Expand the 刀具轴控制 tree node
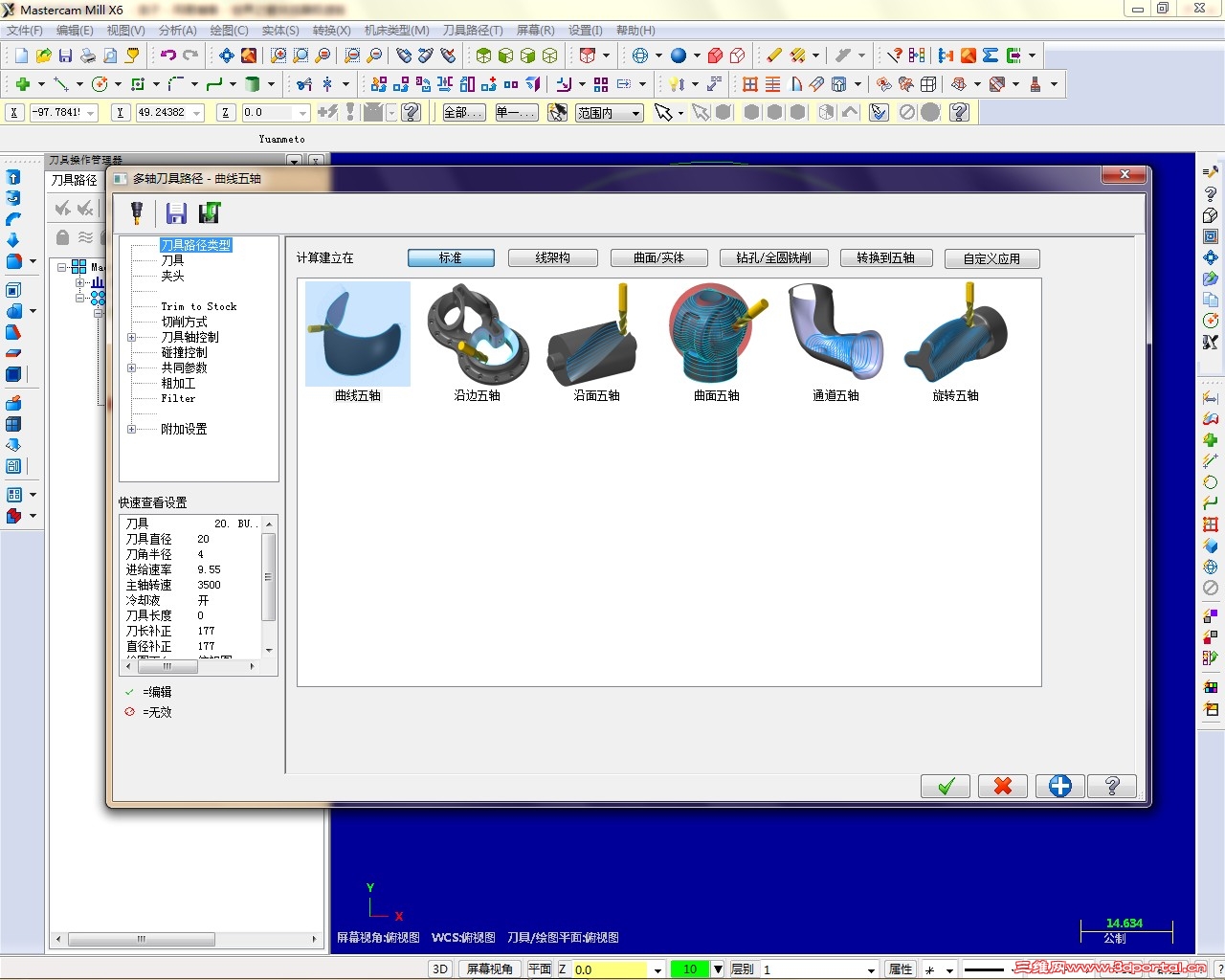The width and height of the screenshot is (1225, 980). pos(132,337)
